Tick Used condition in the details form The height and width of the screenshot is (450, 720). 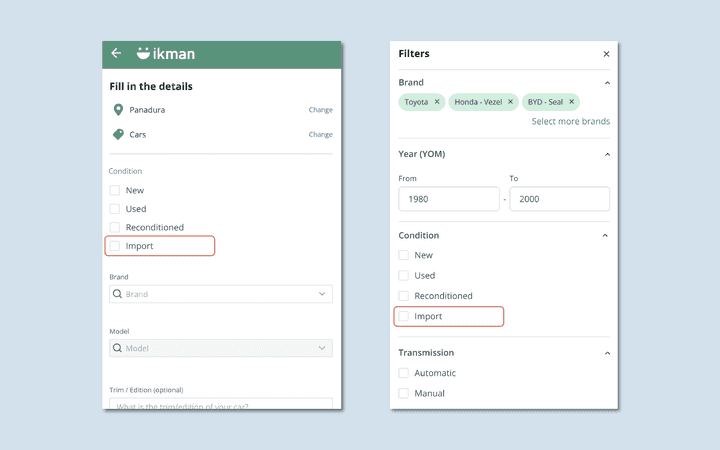[115, 209]
